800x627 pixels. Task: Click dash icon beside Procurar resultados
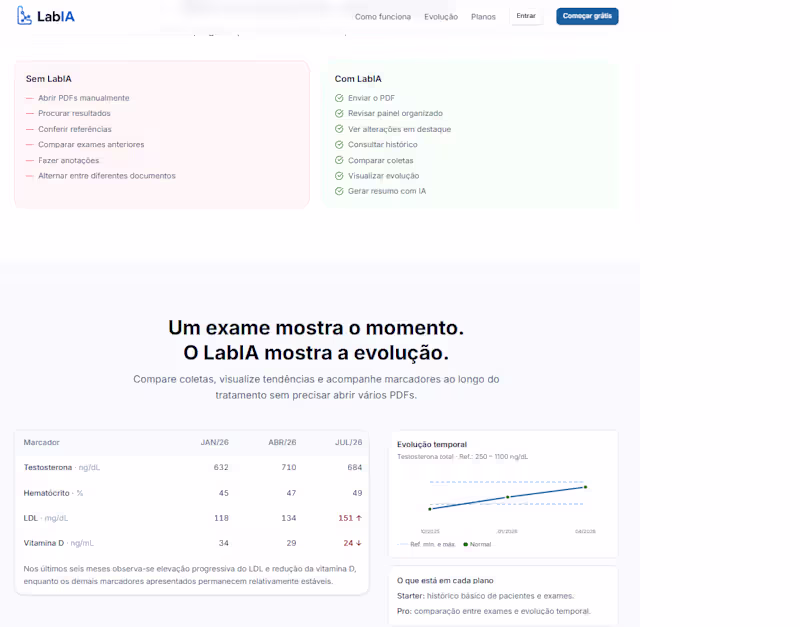(x=30, y=113)
